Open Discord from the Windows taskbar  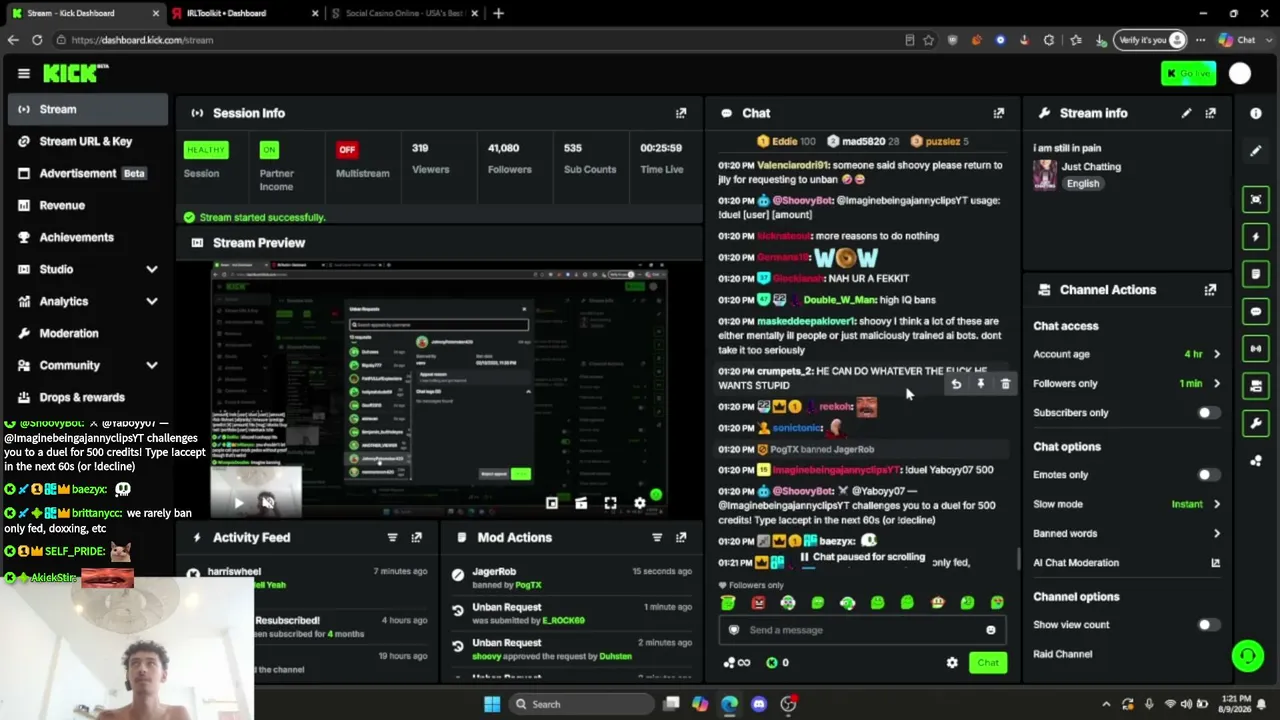click(758, 704)
